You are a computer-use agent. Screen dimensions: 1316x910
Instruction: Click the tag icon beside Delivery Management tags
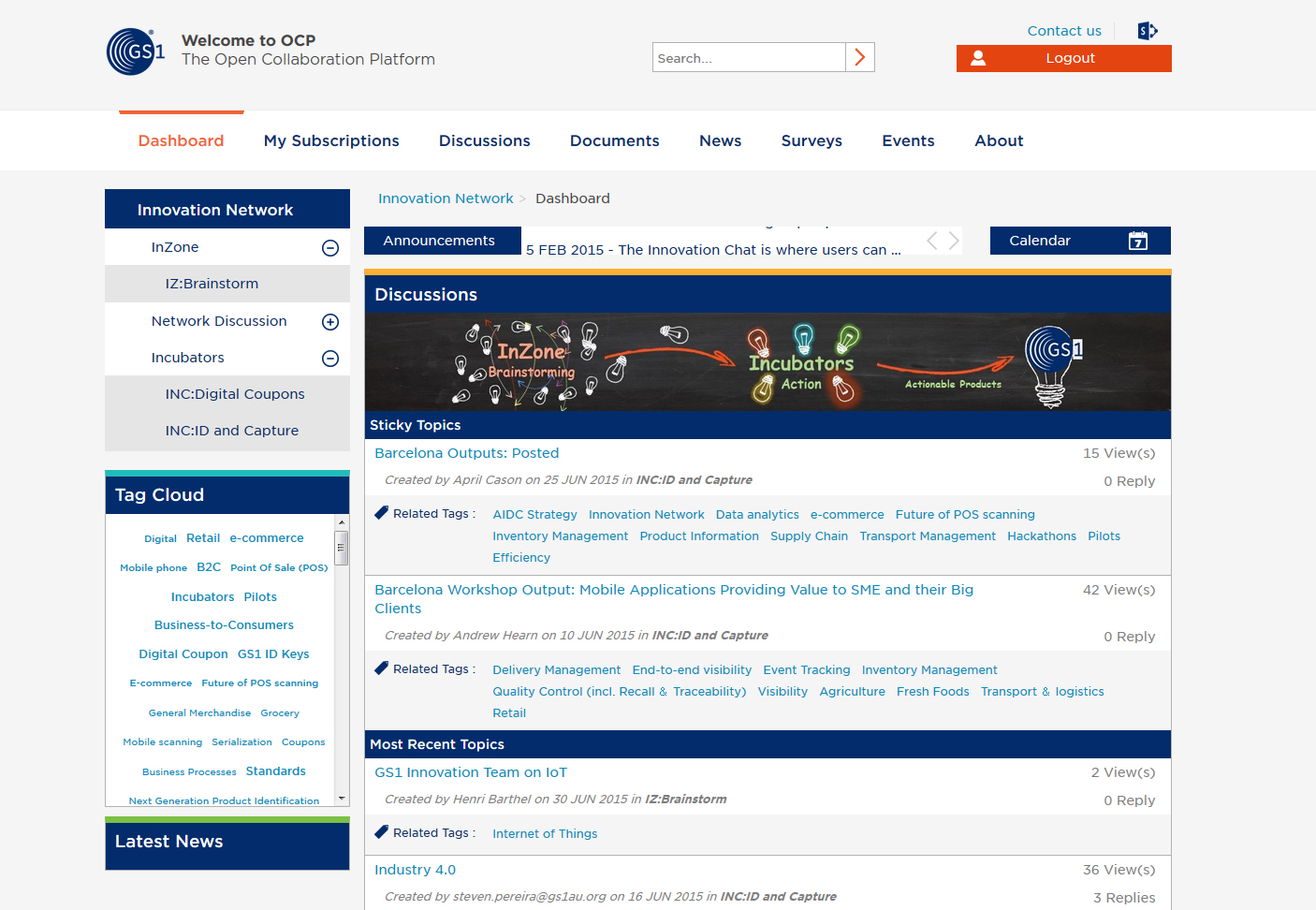[x=381, y=668]
